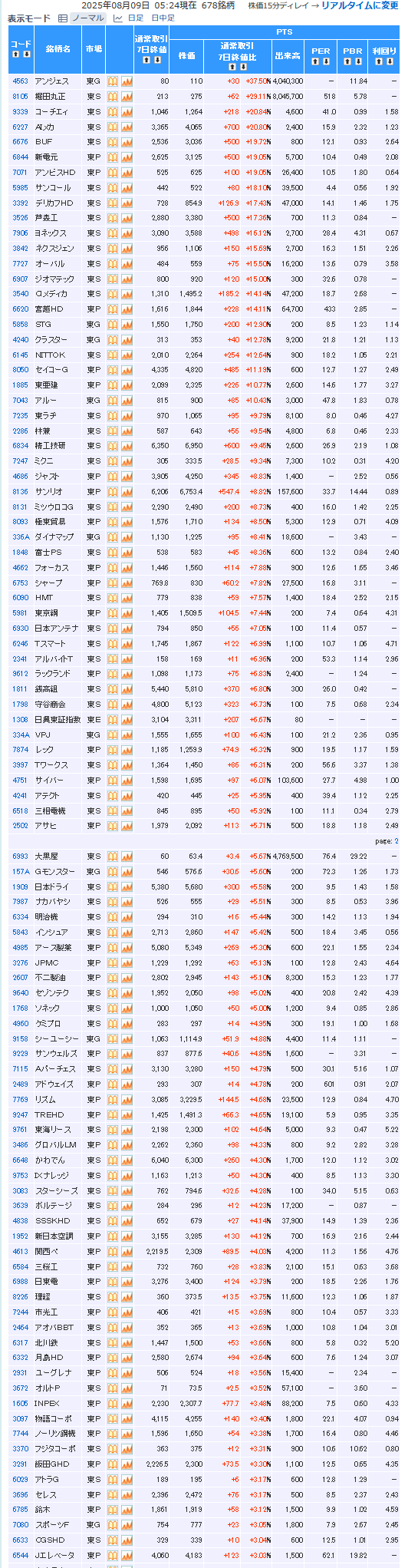The width and height of the screenshot is (408, 1568).
Task: Sort 利回り column ascending arrow
Action: pos(380,61)
